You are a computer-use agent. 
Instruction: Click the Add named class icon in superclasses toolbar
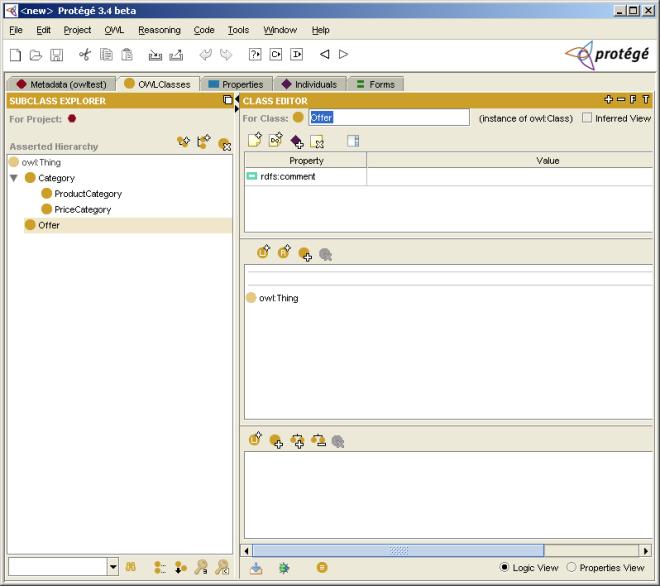[x=305, y=254]
